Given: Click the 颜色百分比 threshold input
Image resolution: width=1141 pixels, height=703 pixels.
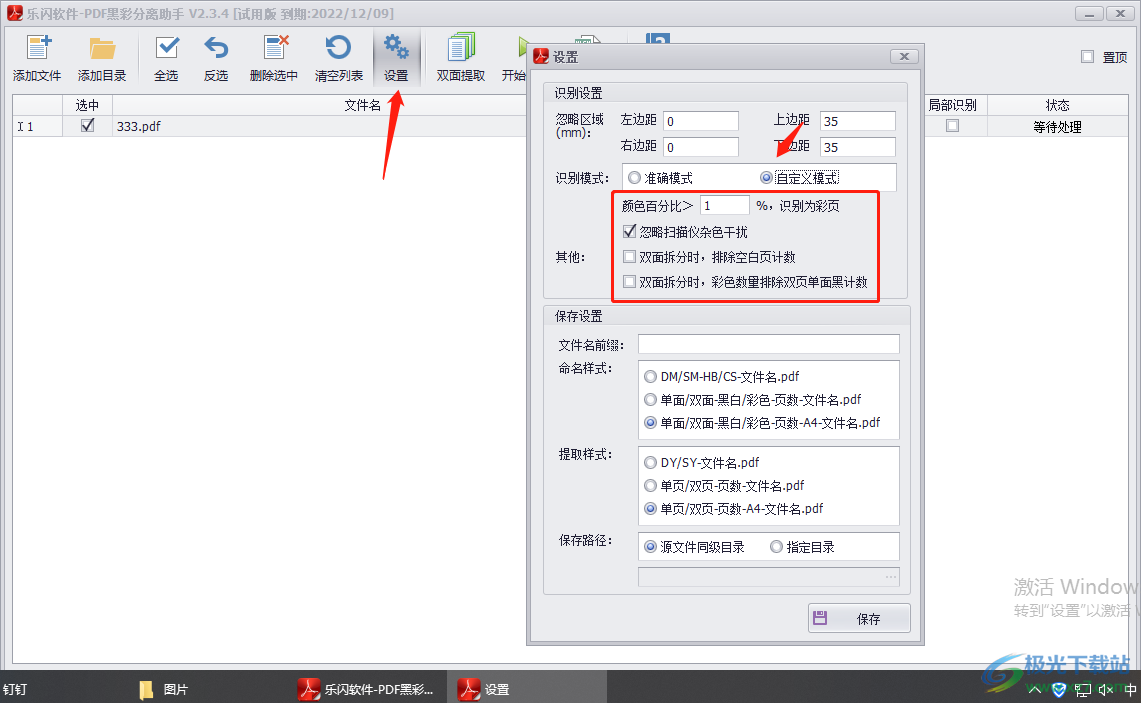Looking at the screenshot, I should (725, 206).
